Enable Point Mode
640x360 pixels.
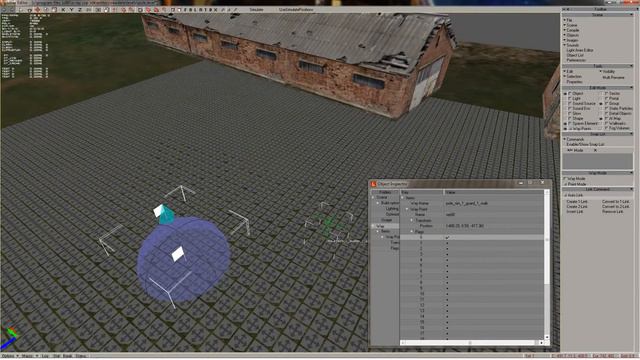576,184
